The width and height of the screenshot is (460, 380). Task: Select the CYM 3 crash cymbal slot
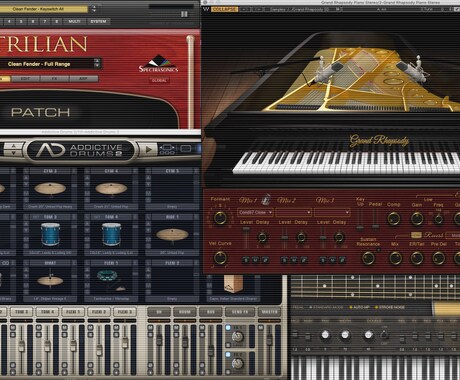(50, 189)
